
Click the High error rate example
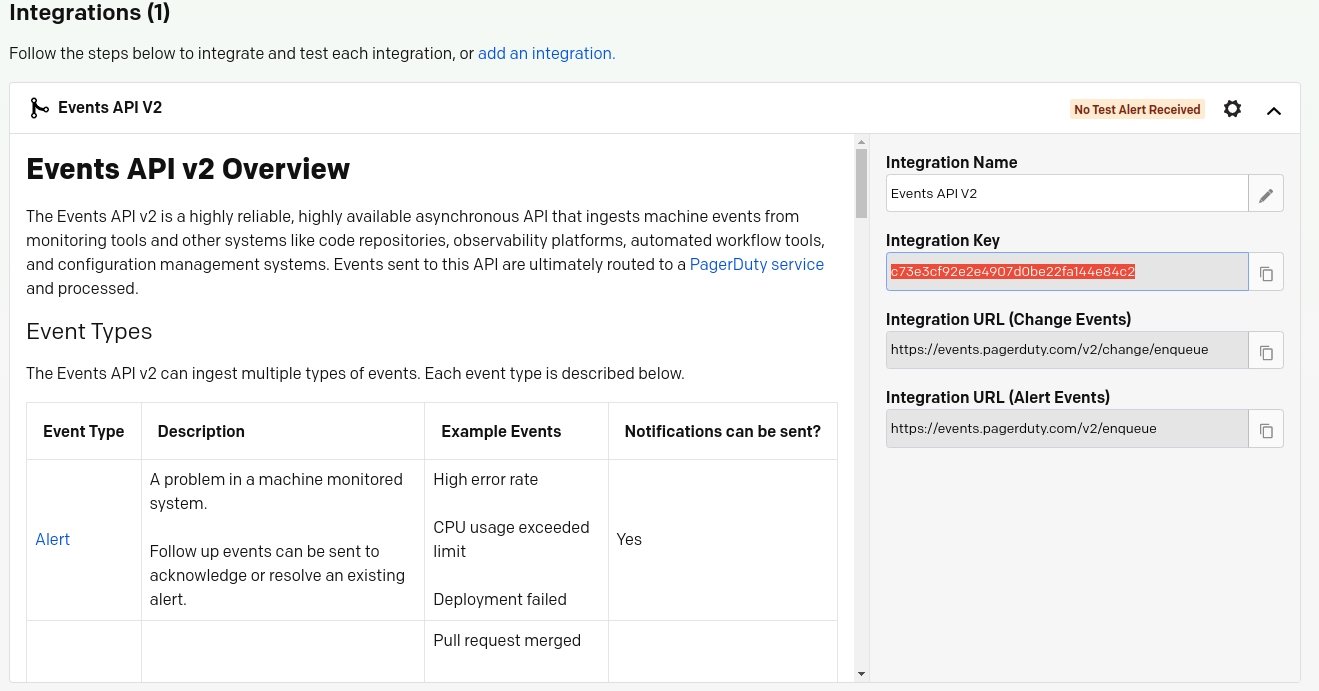pyautogui.click(x=486, y=480)
